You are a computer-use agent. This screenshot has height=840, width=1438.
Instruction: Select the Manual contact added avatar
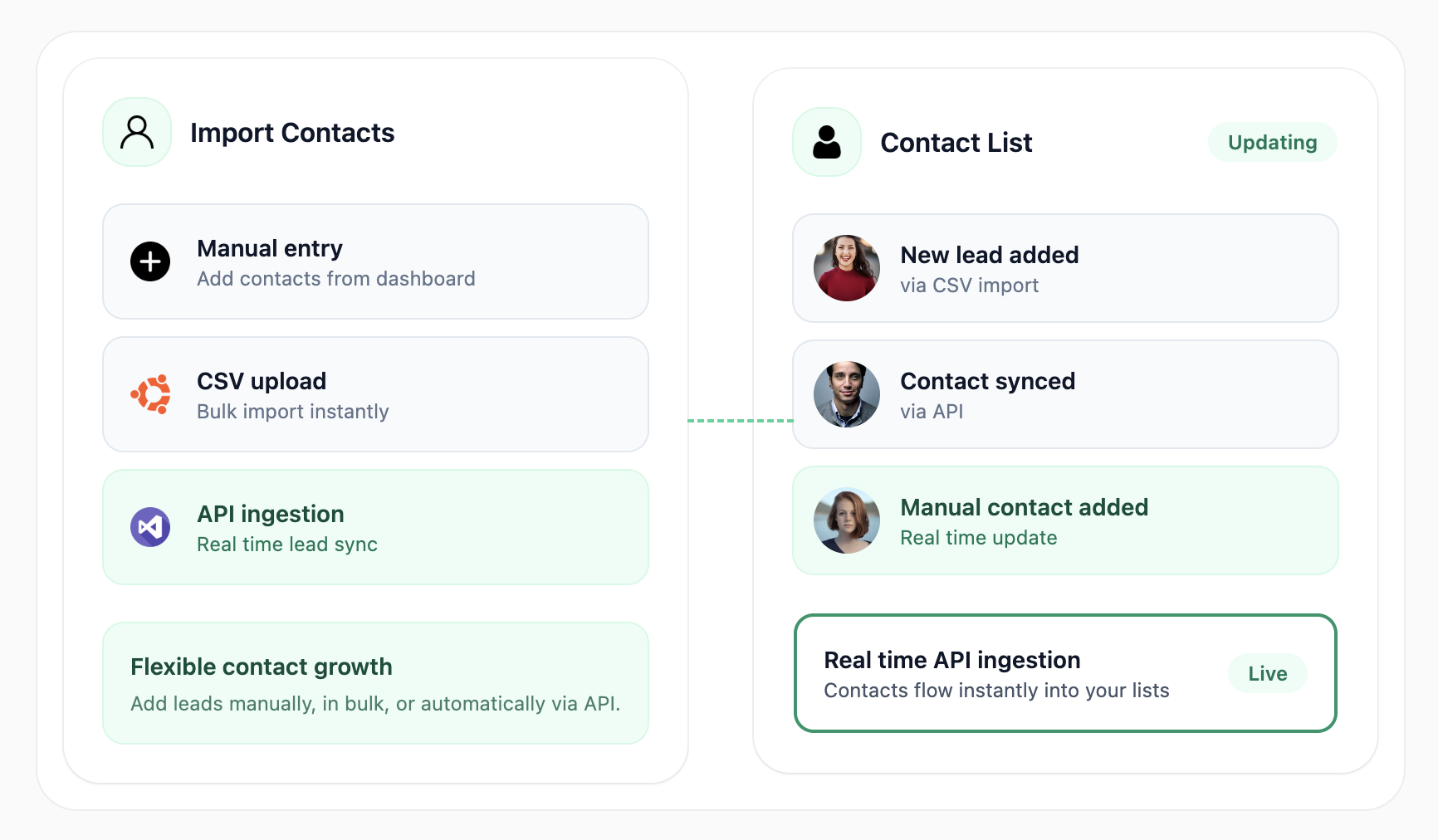tap(846, 520)
